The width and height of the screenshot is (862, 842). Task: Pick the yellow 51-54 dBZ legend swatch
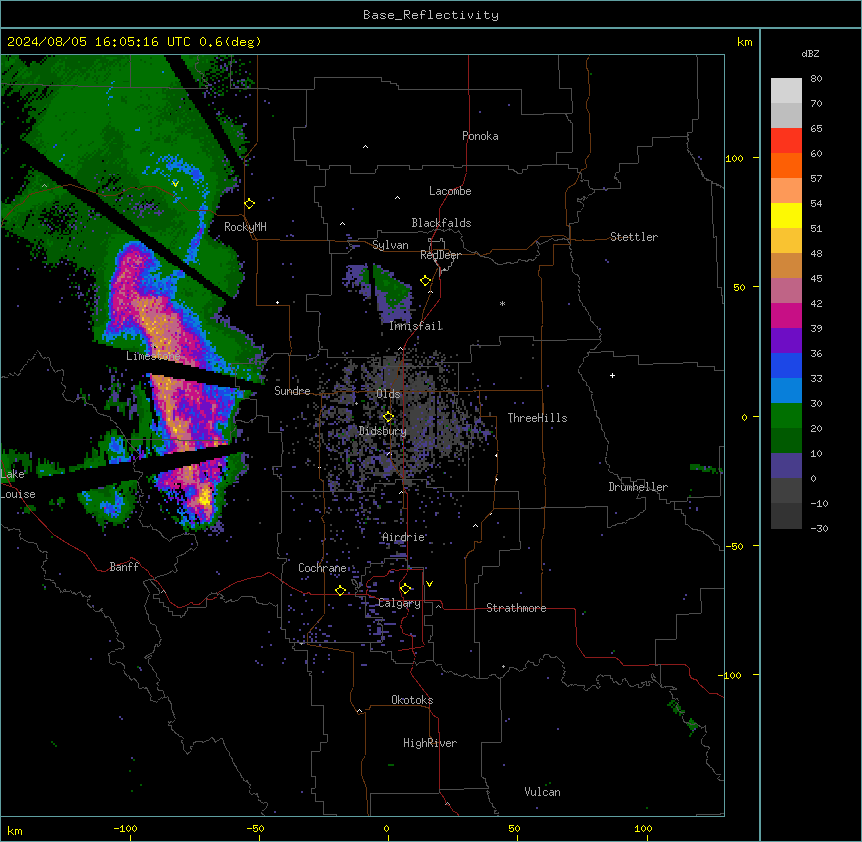(786, 215)
